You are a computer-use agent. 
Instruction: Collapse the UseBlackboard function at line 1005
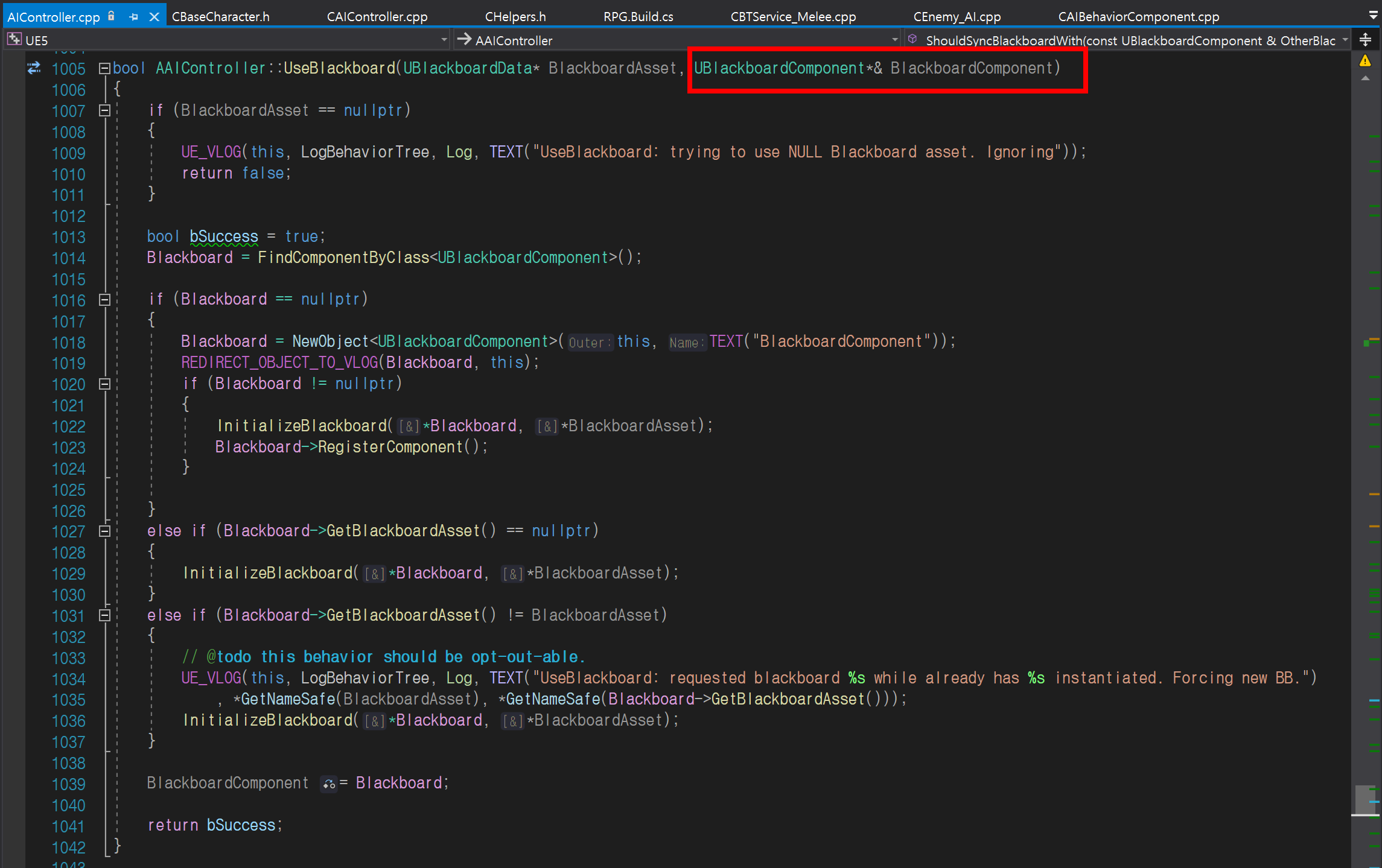coord(104,68)
